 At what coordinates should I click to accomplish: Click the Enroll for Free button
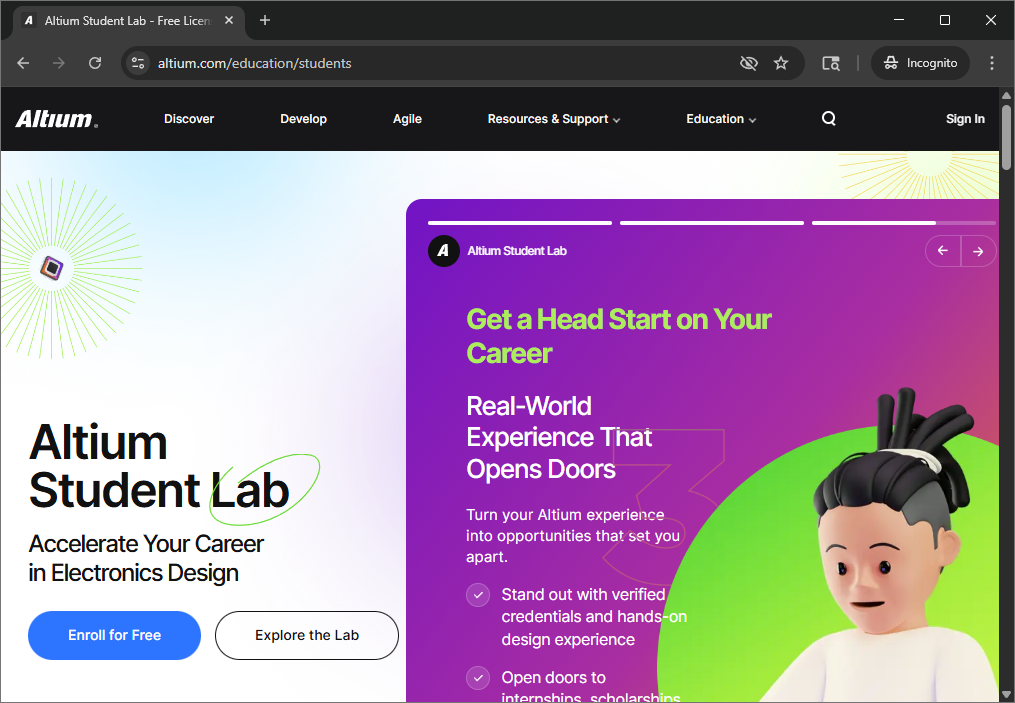114,635
